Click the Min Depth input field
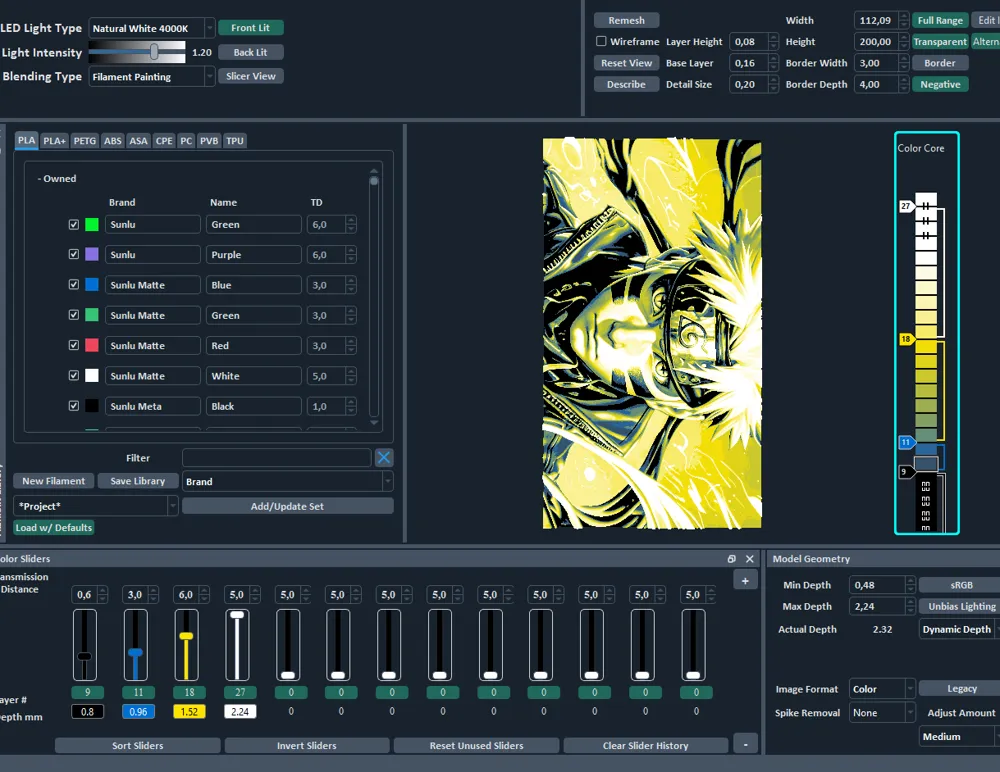Screen dimensions: 1000x772 (x=878, y=585)
